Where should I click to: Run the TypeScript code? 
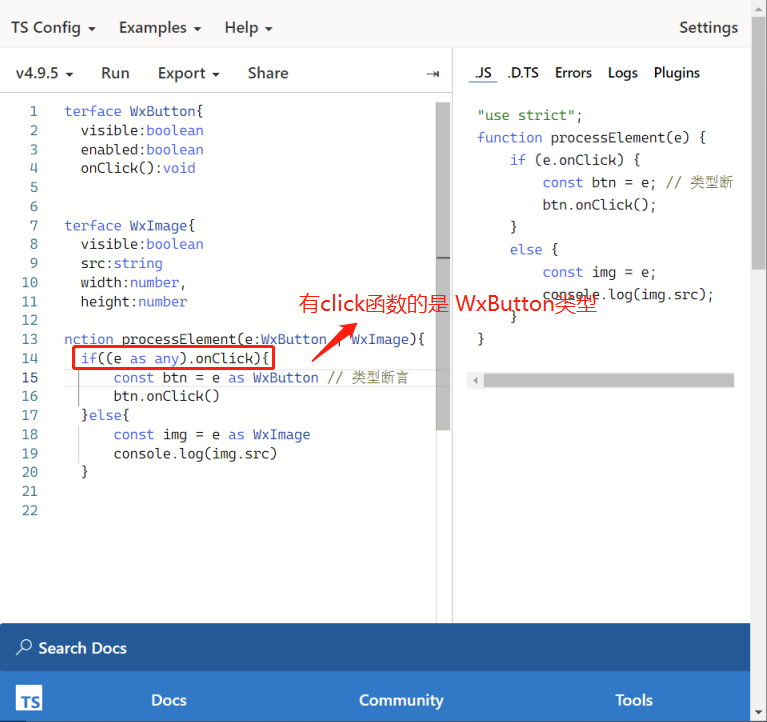coord(115,73)
